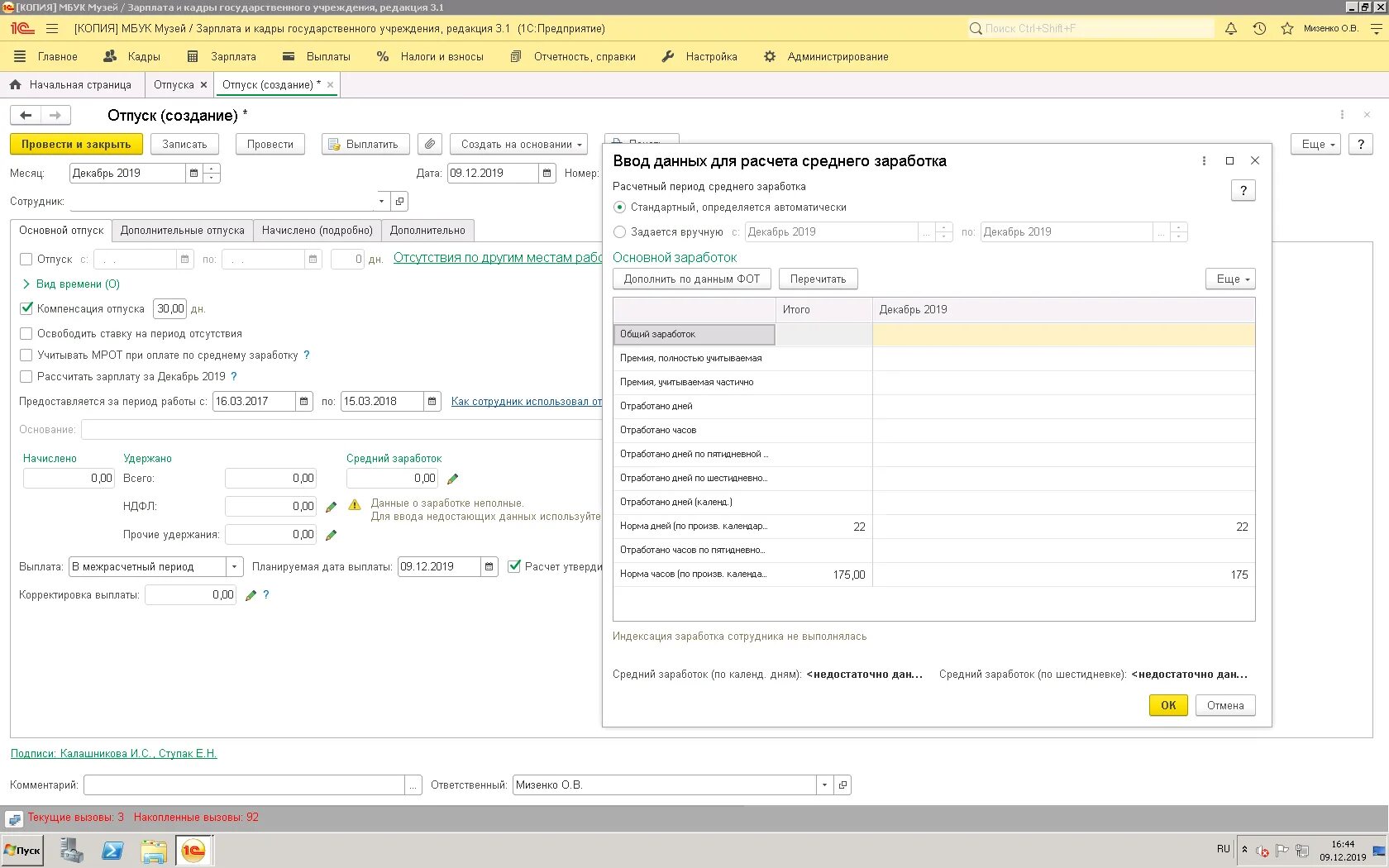The image size is (1389, 868).
Task: Click Дополнить по данным ФОТ button
Action: pyautogui.click(x=692, y=279)
